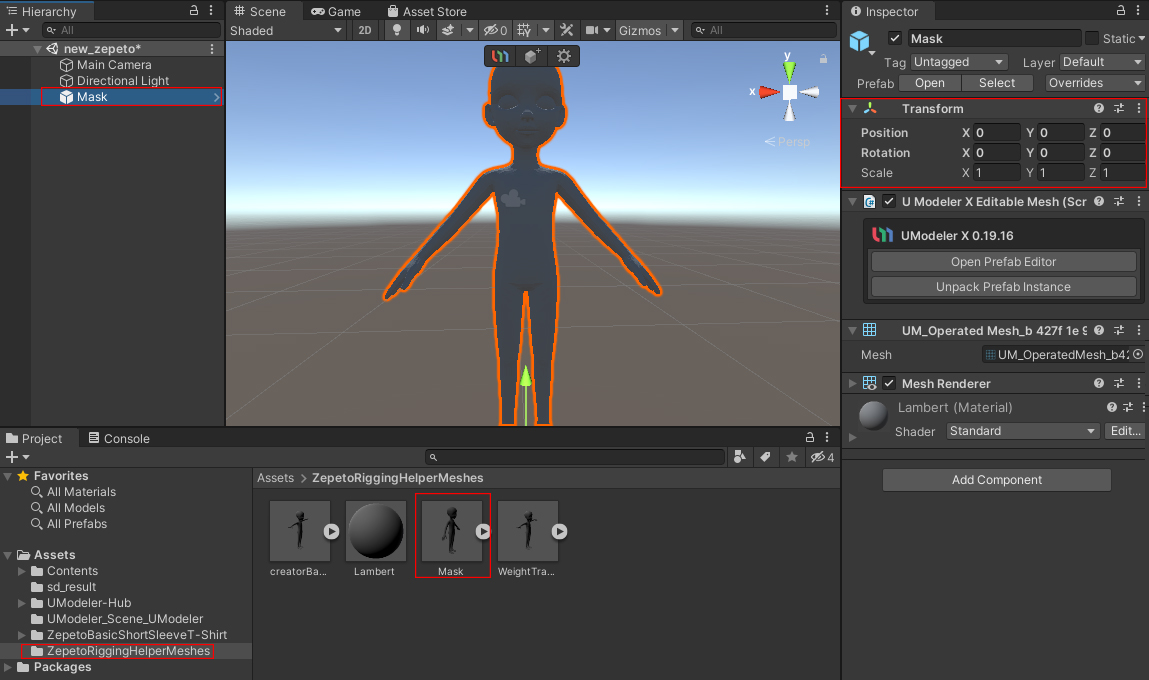
Task: Switch to the Console tab
Action: (x=119, y=438)
